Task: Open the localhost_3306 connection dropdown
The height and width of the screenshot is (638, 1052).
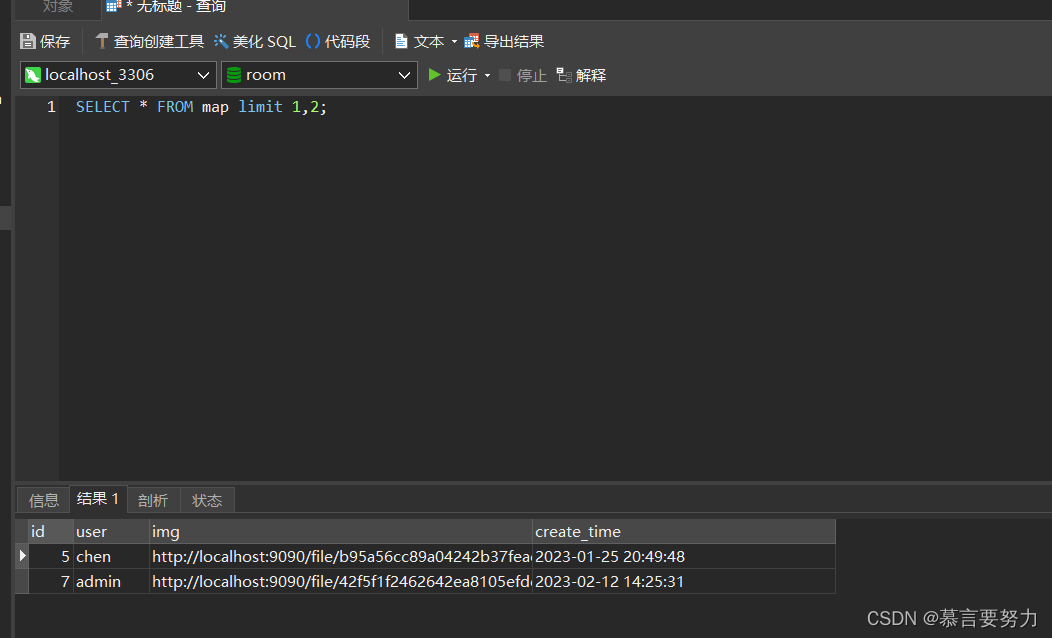Action: [x=118, y=75]
